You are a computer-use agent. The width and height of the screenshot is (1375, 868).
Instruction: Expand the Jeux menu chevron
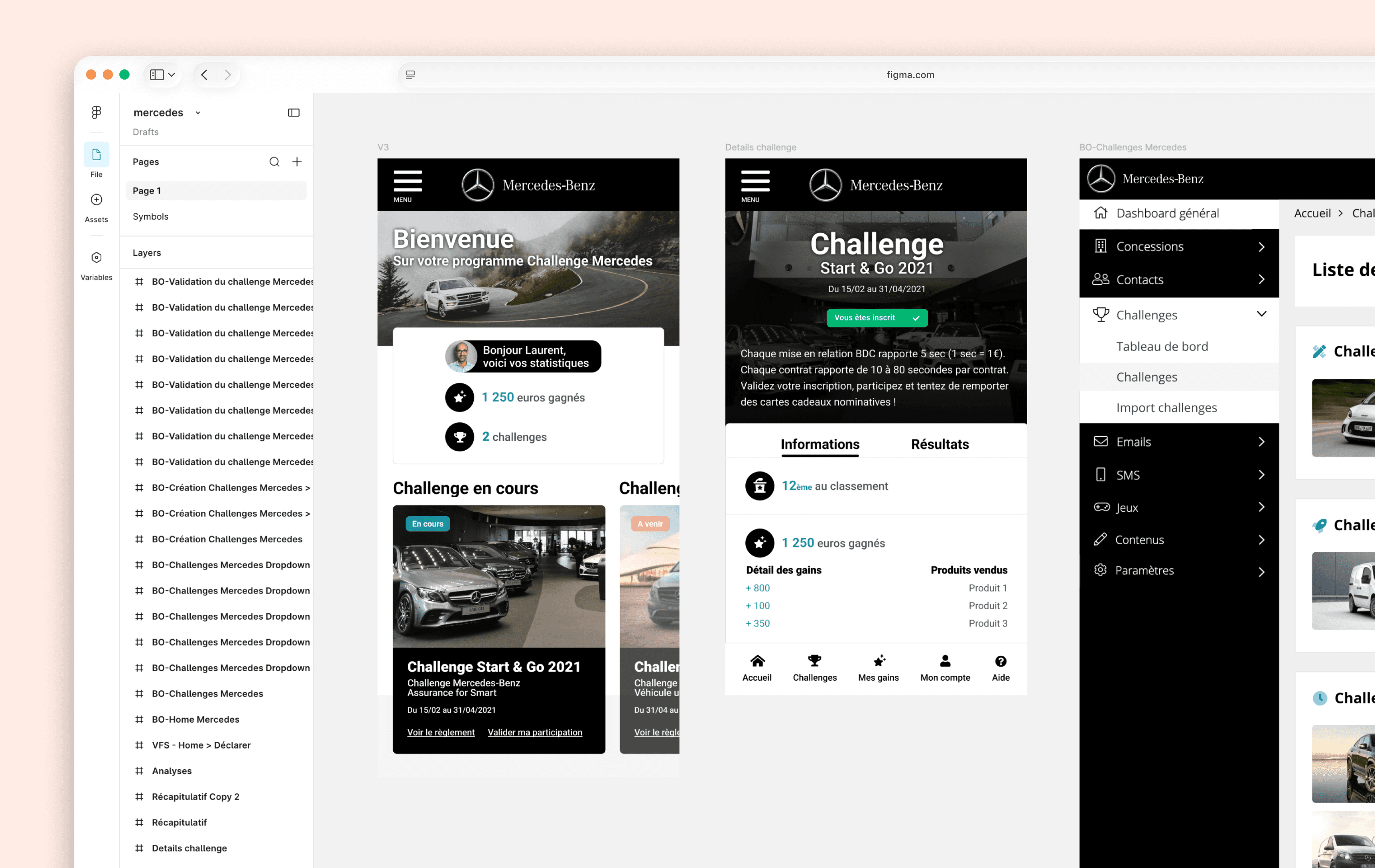click(x=1262, y=507)
